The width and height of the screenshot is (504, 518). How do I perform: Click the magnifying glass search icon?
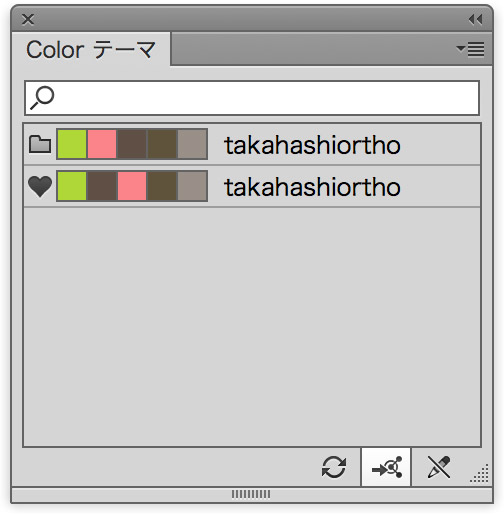42,98
